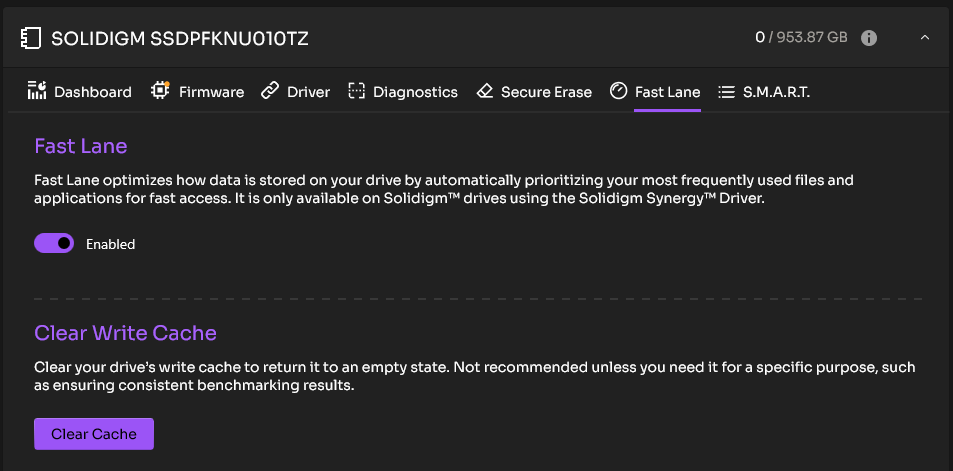Image resolution: width=953 pixels, height=471 pixels.
Task: Disable the Fast Lane toggle switch
Action: (54, 244)
